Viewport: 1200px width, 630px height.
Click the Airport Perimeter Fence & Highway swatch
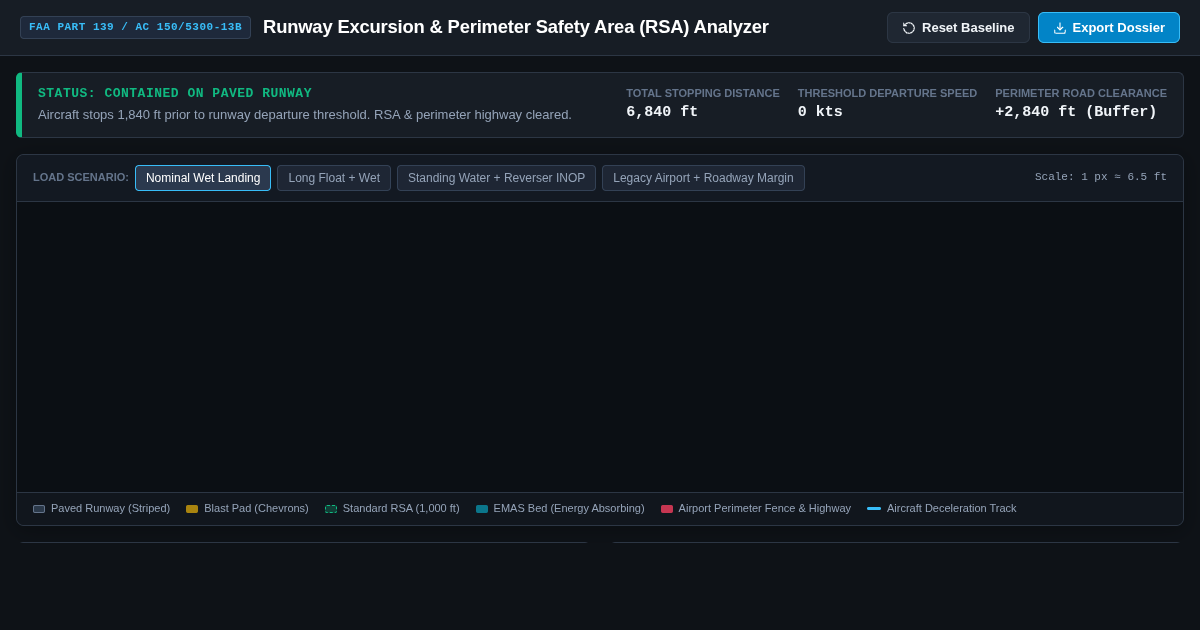[x=667, y=509]
